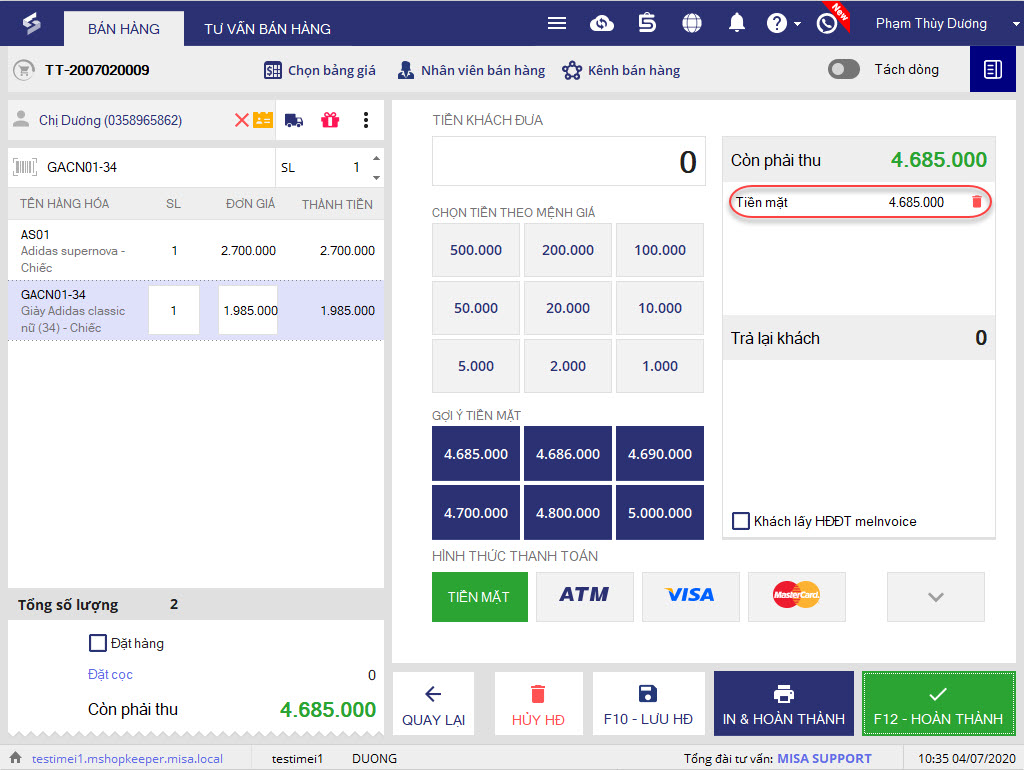The width and height of the screenshot is (1024, 770).
Task: Open the stacked S icon in header
Action: [647, 24]
